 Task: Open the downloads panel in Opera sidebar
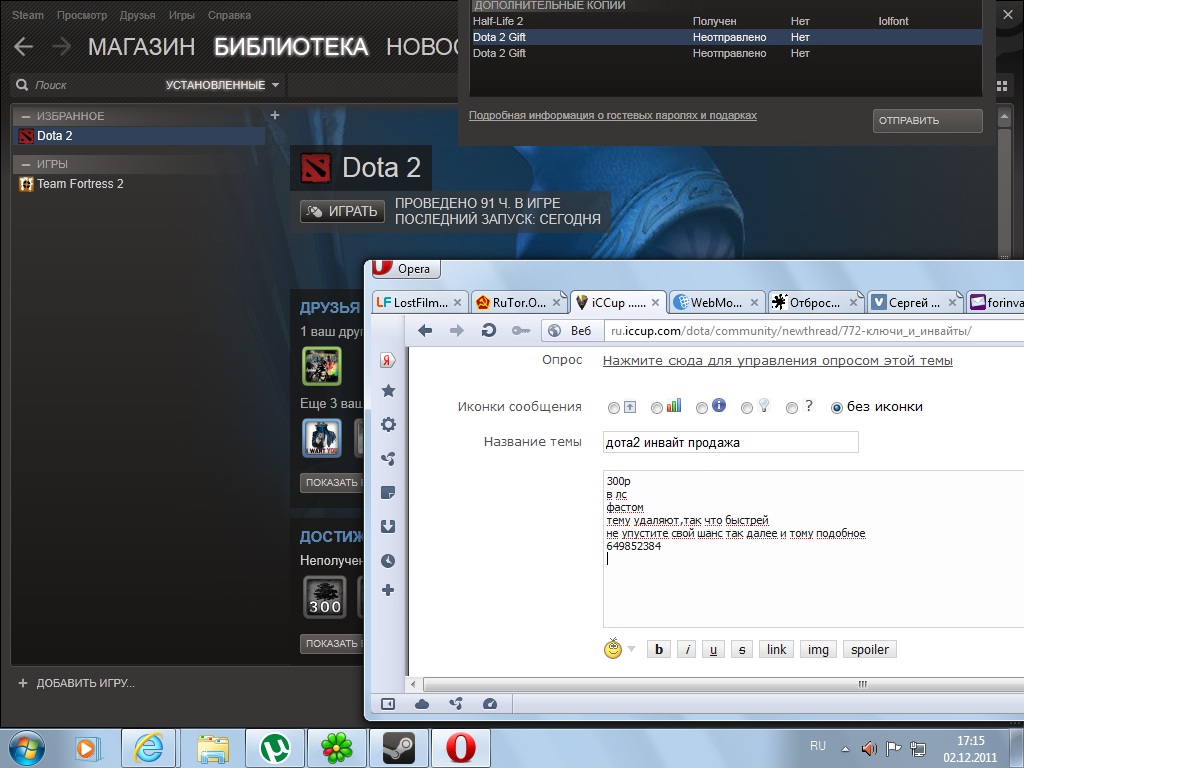[388, 527]
